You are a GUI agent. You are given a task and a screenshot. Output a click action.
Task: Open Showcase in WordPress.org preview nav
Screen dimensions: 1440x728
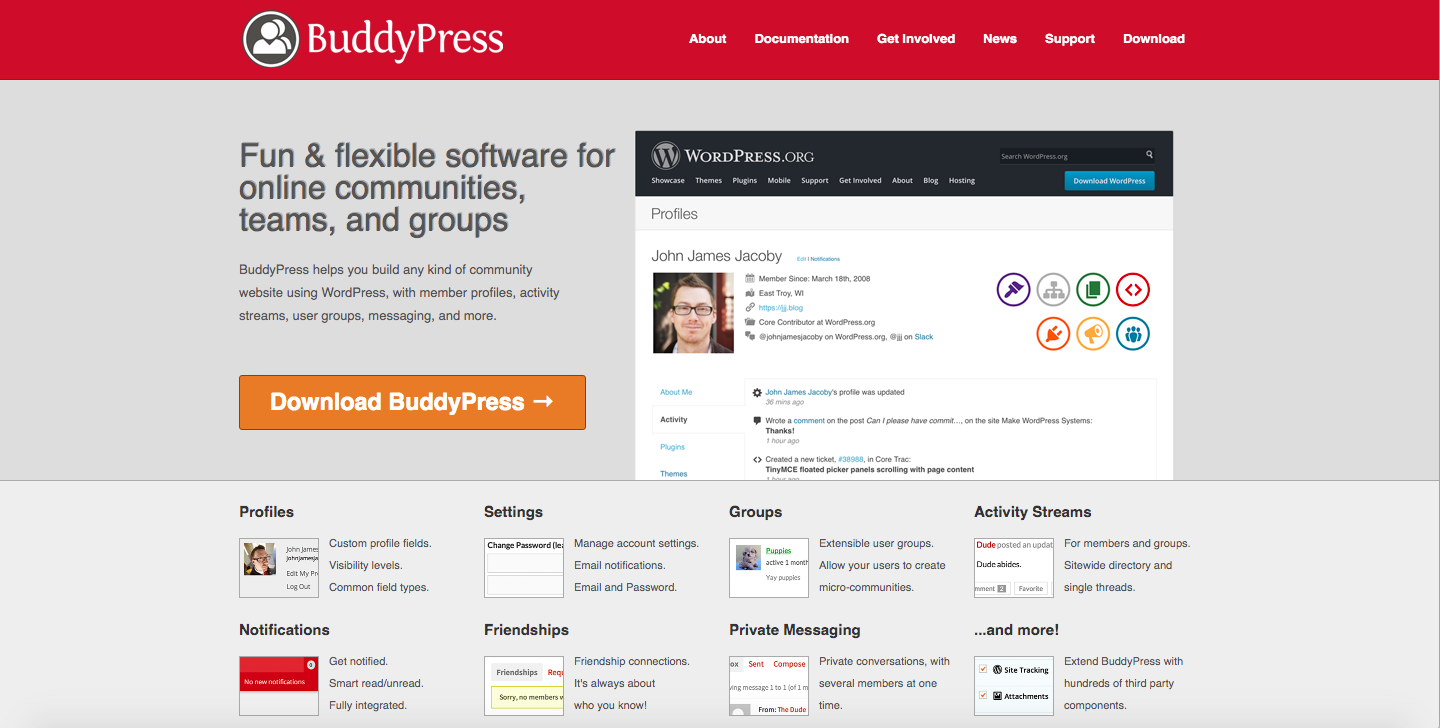668,181
